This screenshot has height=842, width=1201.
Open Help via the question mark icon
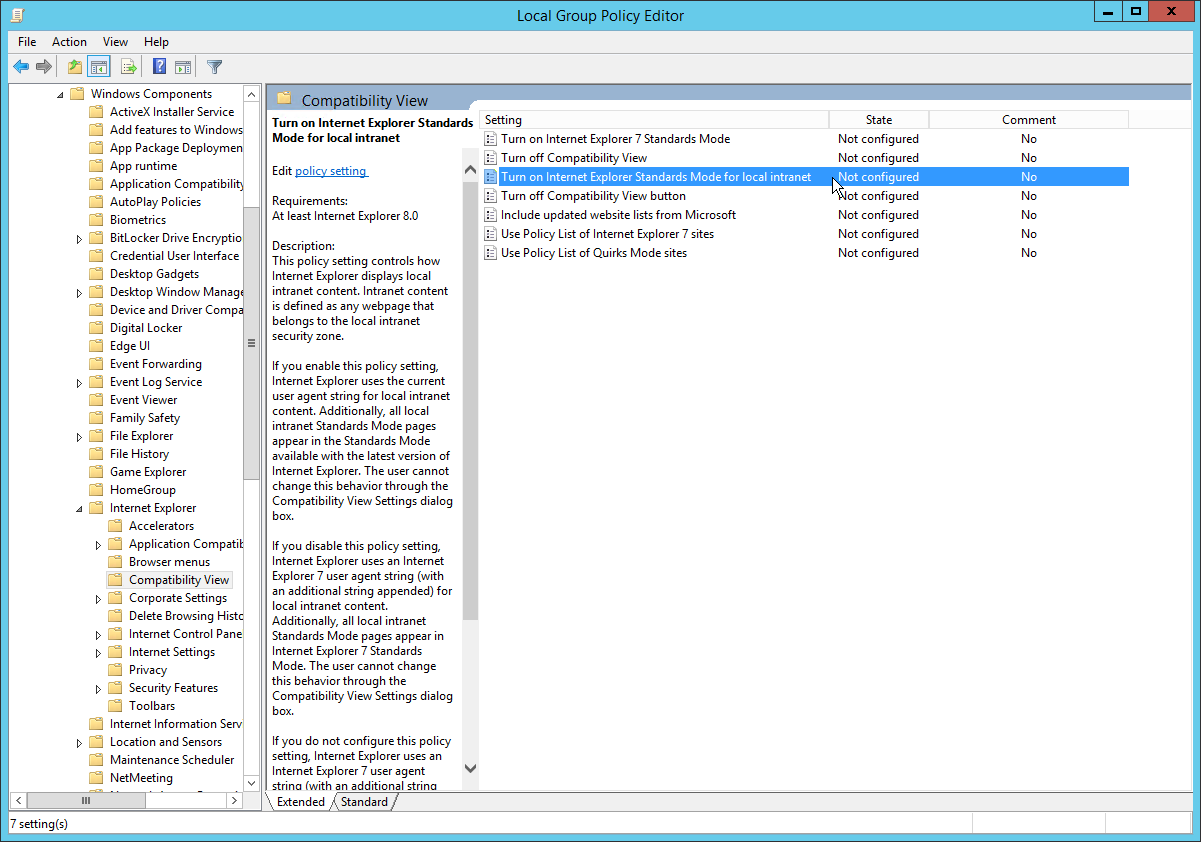pos(159,67)
